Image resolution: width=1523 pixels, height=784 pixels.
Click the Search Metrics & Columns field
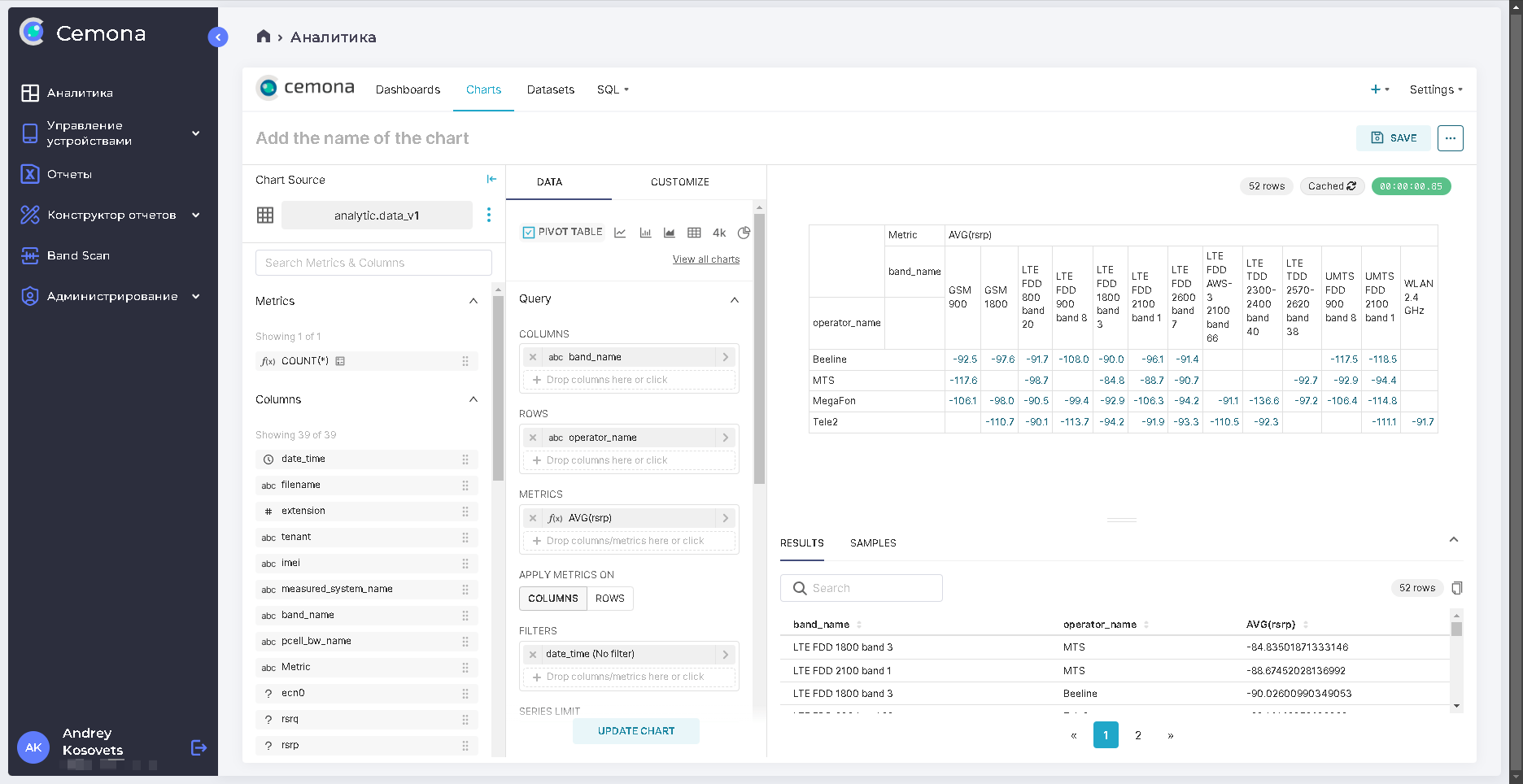373,263
